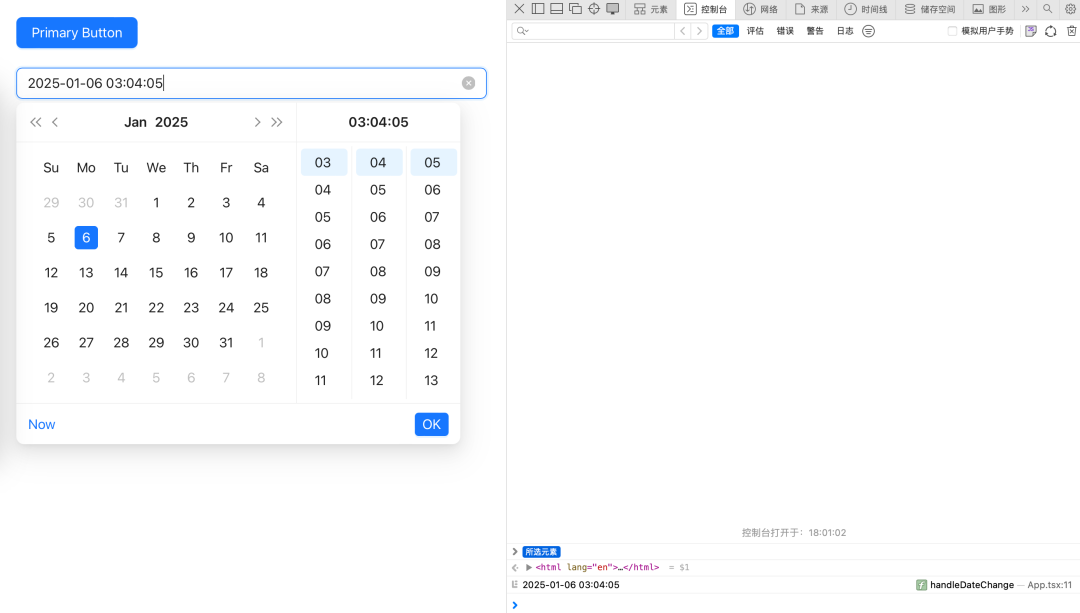Click the reload/preserve log circular icon

point(1050,31)
